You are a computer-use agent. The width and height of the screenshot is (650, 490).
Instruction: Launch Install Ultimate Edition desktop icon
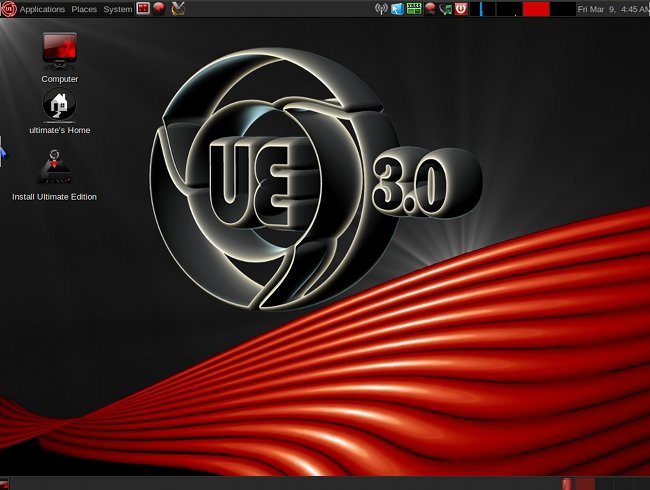(x=55, y=167)
